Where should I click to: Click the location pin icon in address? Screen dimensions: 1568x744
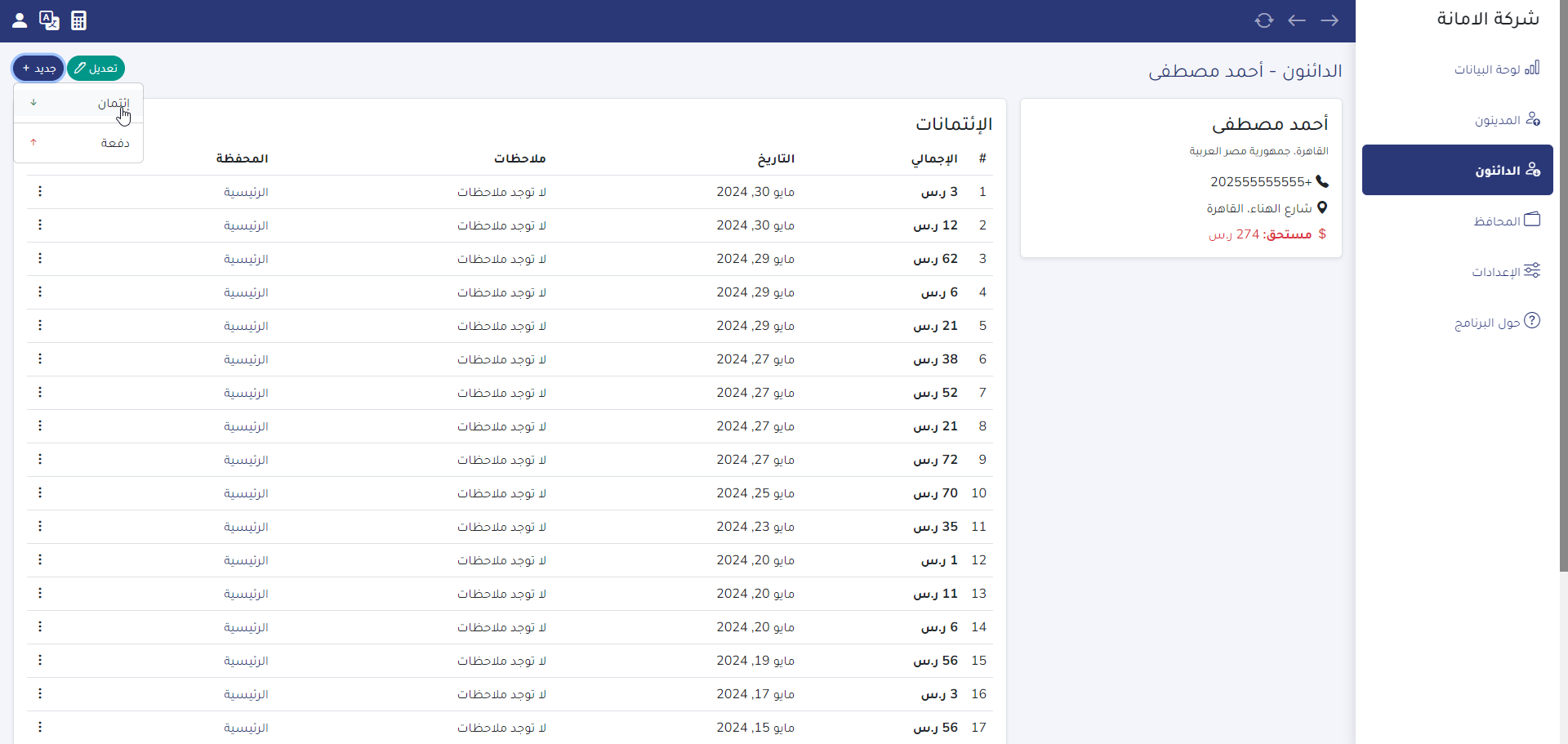(x=1321, y=208)
